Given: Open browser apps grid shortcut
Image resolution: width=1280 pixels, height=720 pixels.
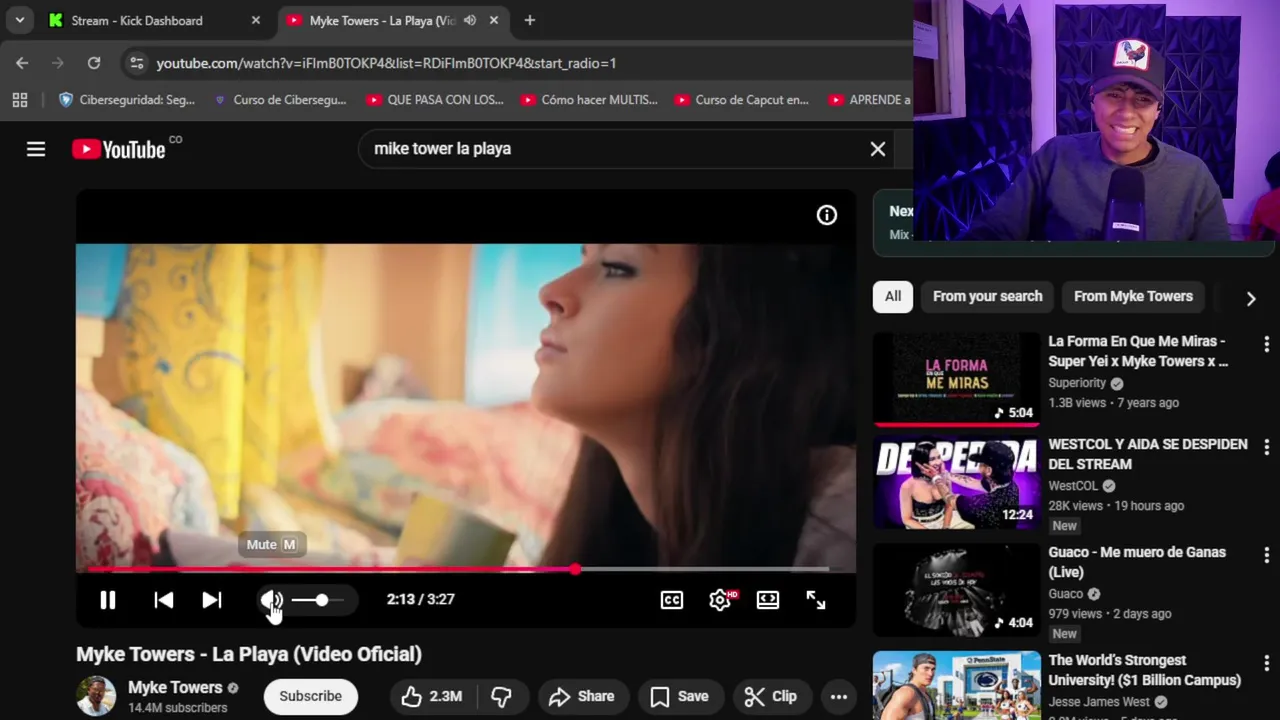Looking at the screenshot, I should pyautogui.click(x=20, y=100).
